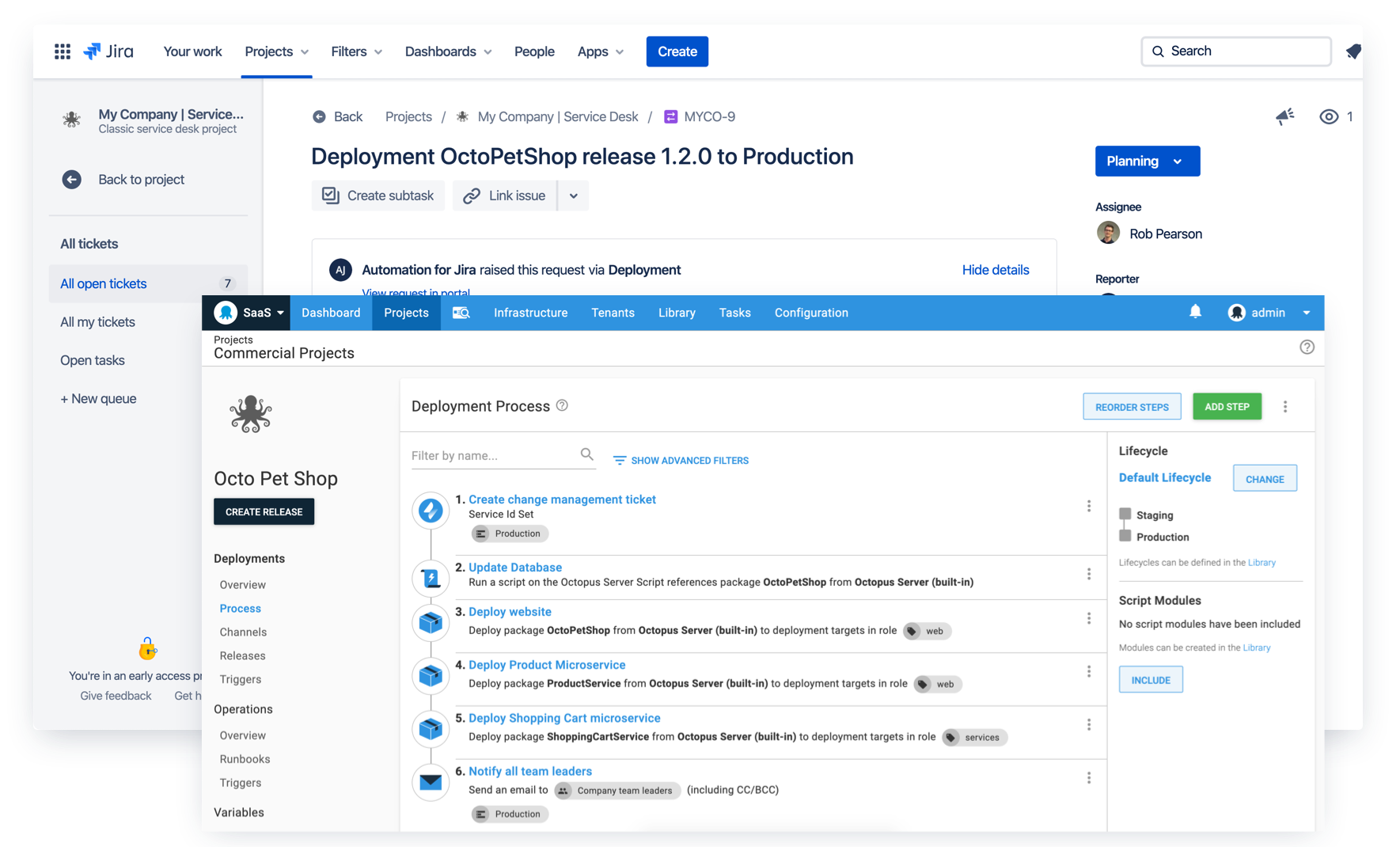Image resolution: width=1400 pixels, height=847 pixels.
Task: Open overflow menu next to Add Step
Action: tap(1285, 407)
